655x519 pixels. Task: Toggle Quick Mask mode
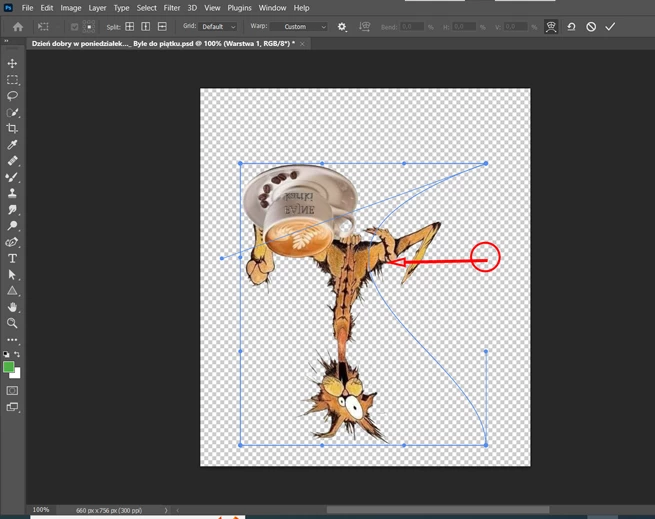pos(12,390)
